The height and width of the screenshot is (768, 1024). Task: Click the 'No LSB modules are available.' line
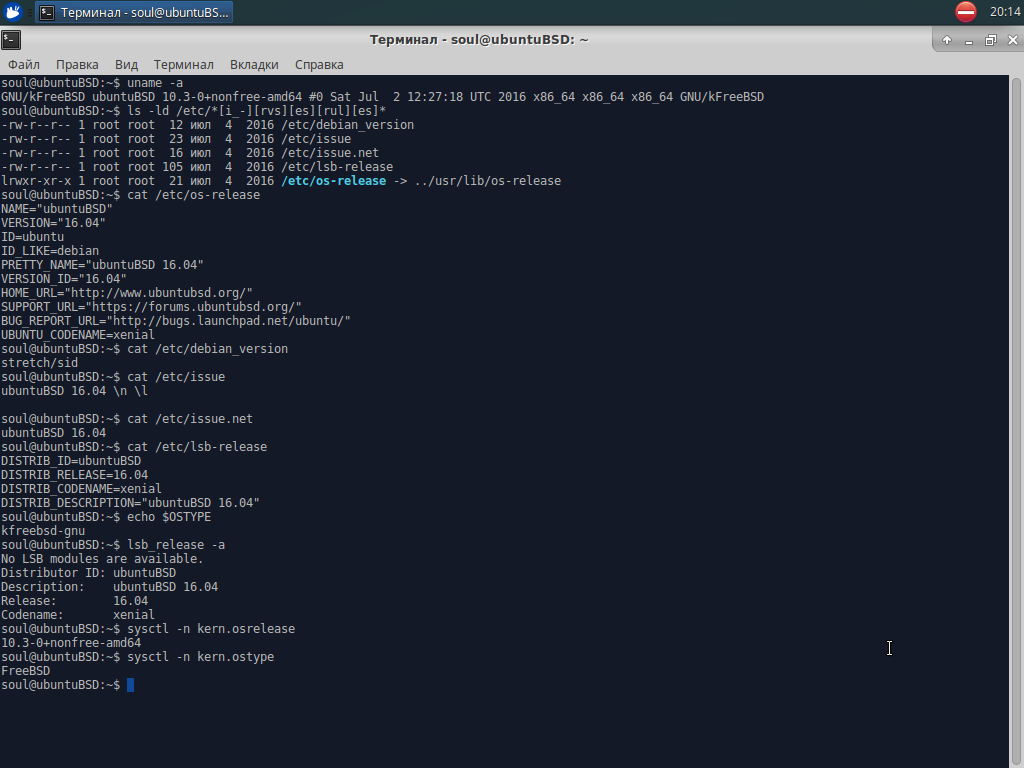pos(103,559)
